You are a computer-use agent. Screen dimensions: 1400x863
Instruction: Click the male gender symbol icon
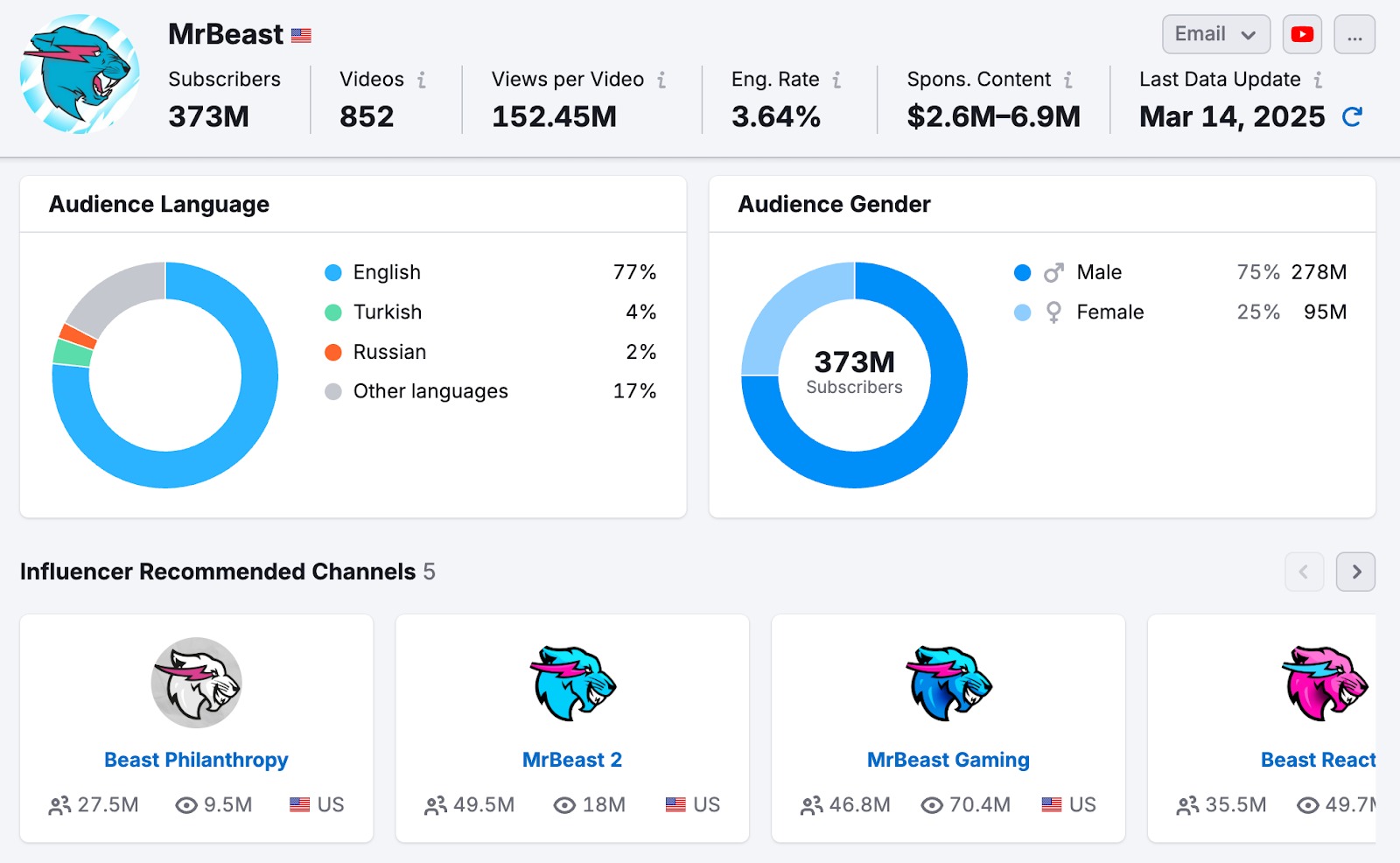point(1053,273)
